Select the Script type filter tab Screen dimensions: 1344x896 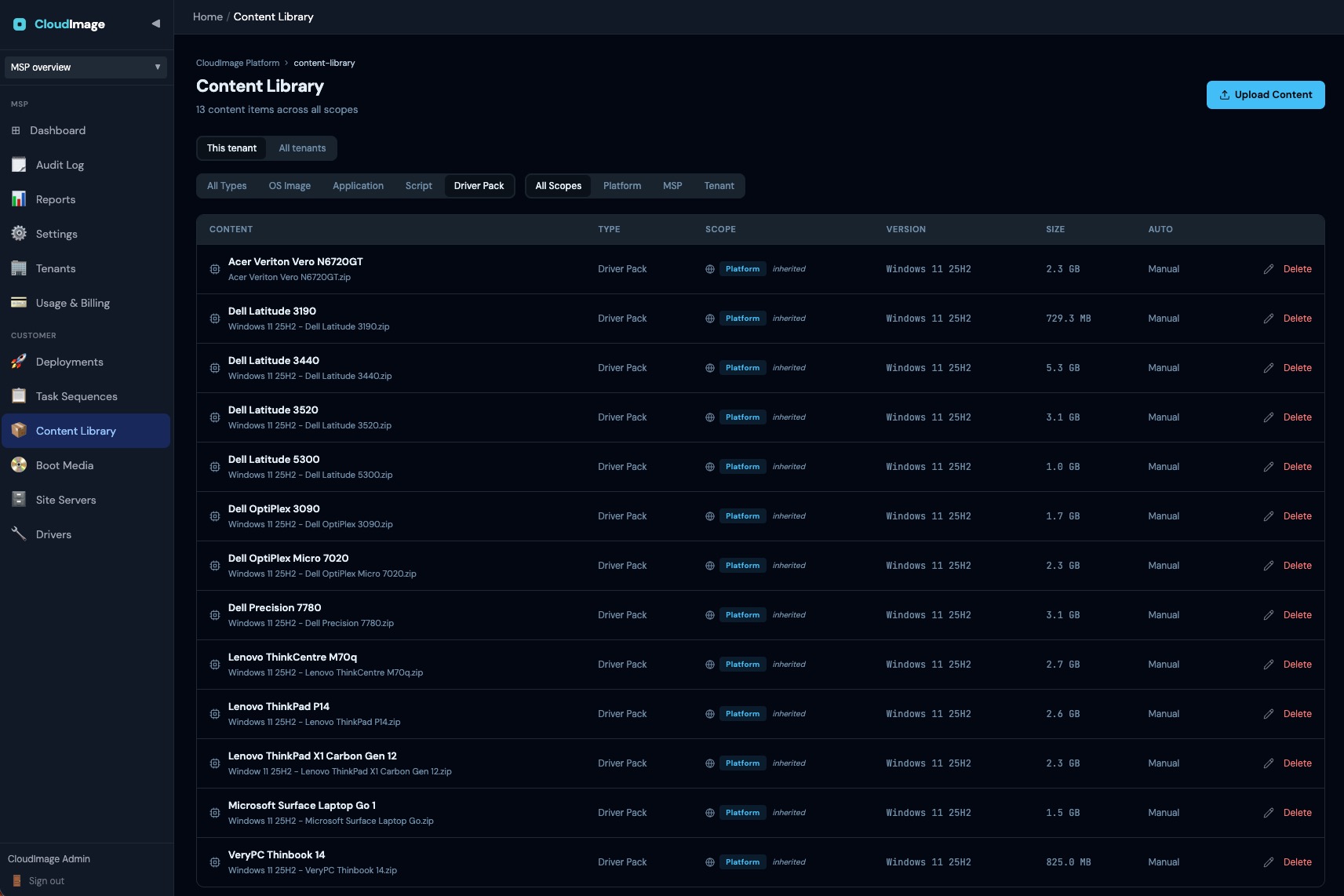pyautogui.click(x=418, y=186)
